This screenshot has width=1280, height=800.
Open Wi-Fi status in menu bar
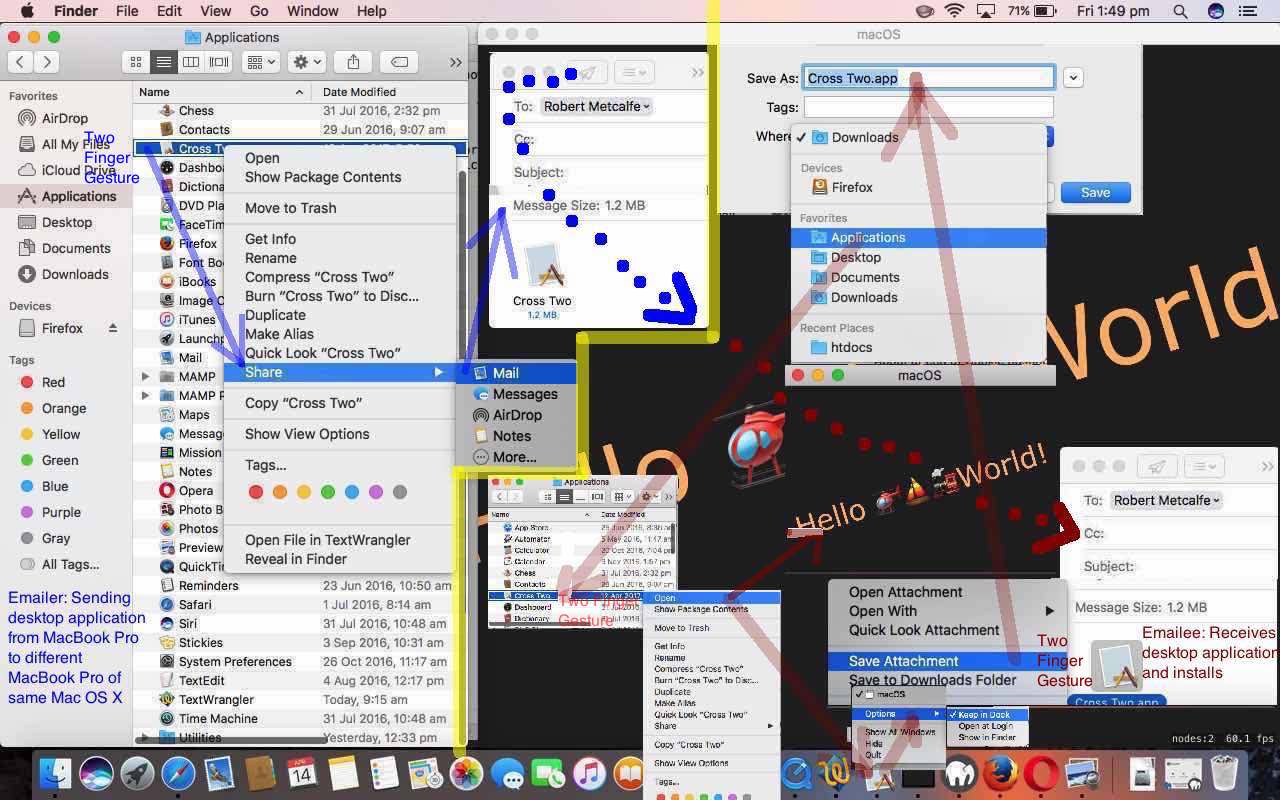955,11
